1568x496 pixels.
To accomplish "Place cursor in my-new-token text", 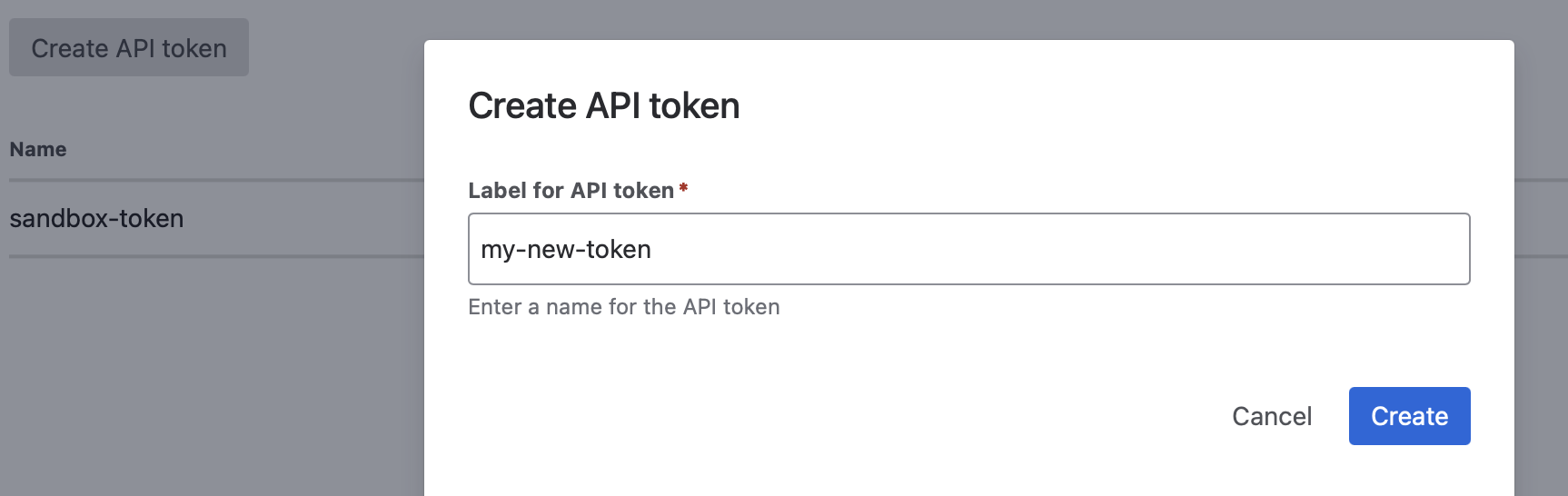I will pos(565,250).
